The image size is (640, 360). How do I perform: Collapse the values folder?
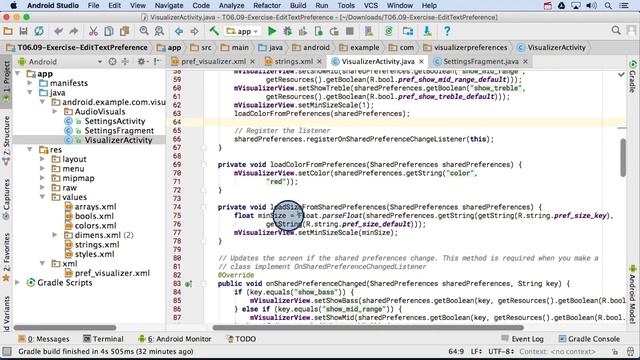(42, 197)
